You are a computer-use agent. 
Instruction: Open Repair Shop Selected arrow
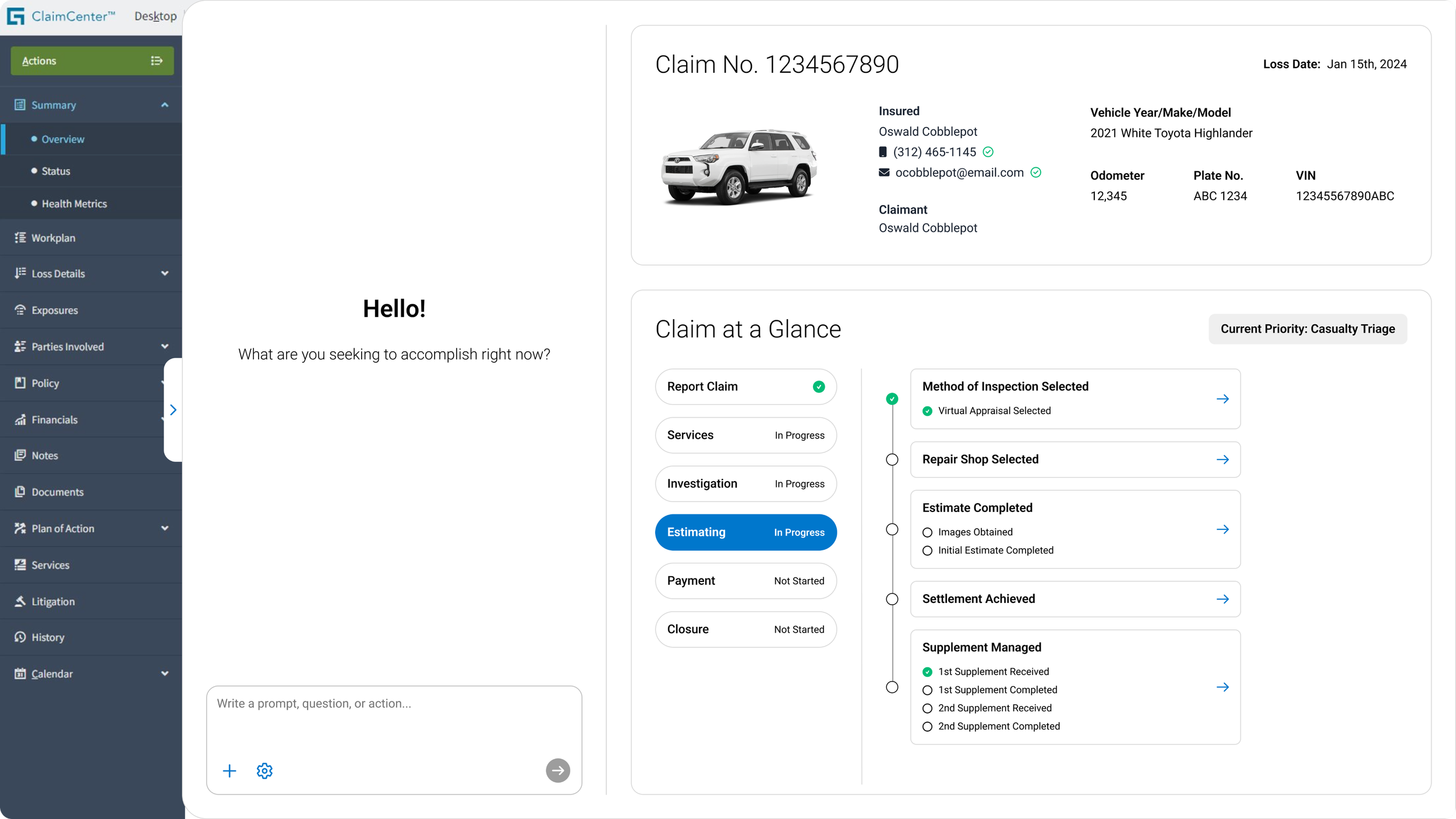[x=1222, y=460]
